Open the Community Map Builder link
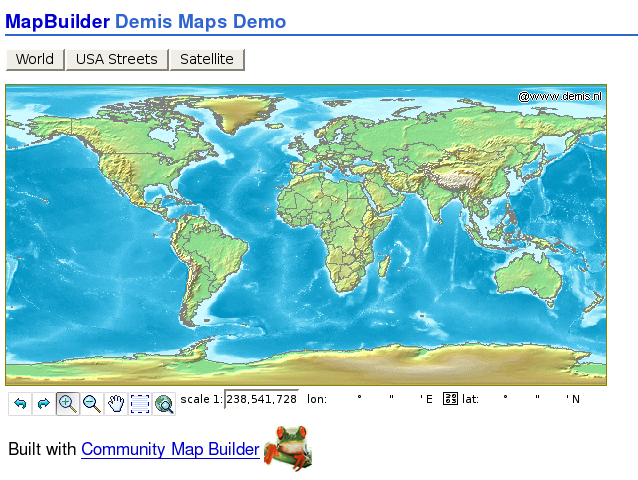Viewport: 638px width, 480px height. (x=170, y=449)
